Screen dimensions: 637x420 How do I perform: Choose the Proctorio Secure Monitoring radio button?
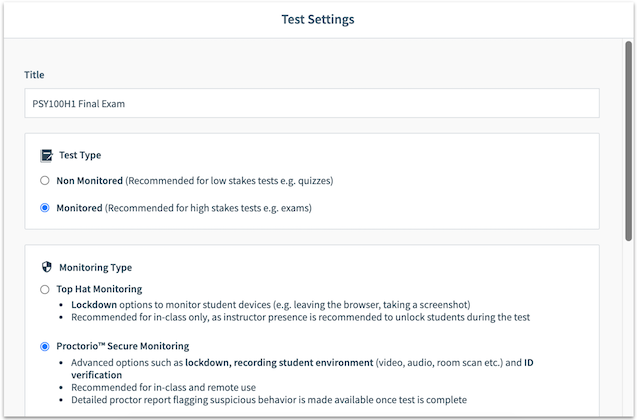(45, 346)
